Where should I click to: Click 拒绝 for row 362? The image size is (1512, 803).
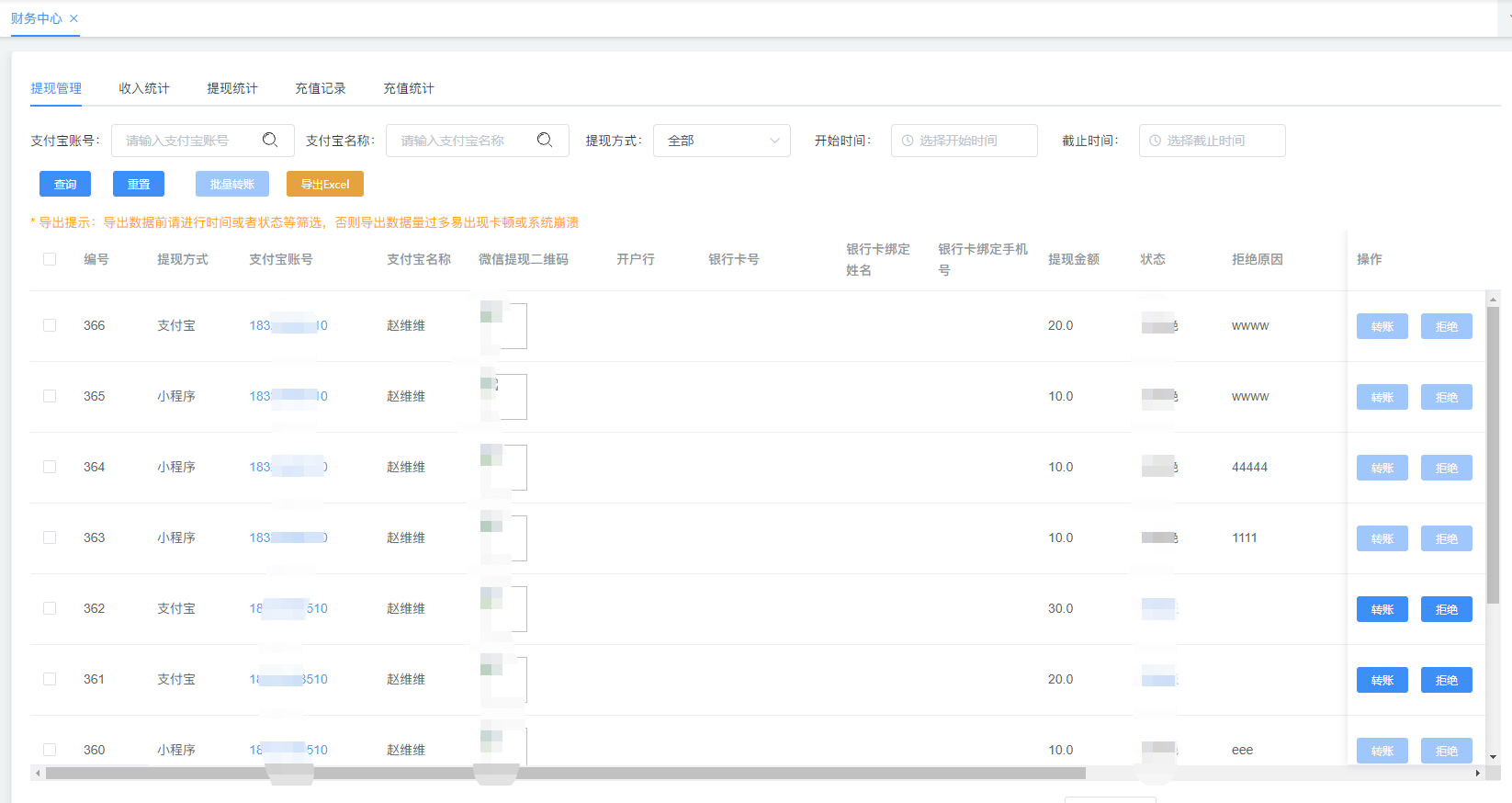1447,609
